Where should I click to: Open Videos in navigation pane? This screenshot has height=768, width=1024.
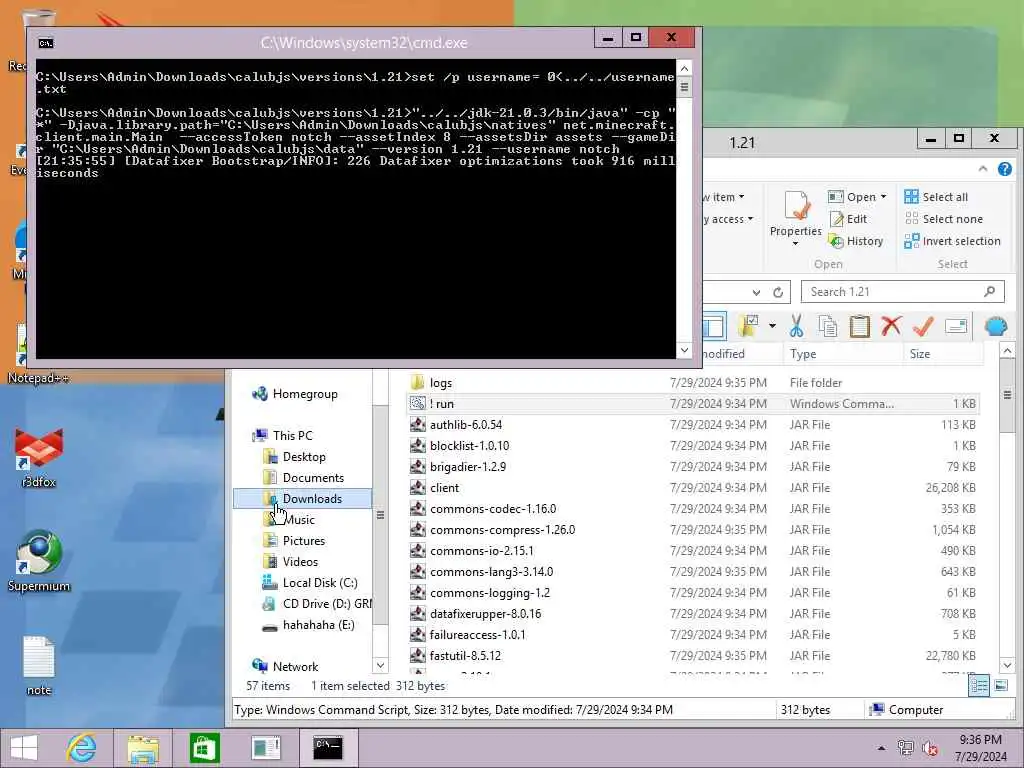(290, 562)
